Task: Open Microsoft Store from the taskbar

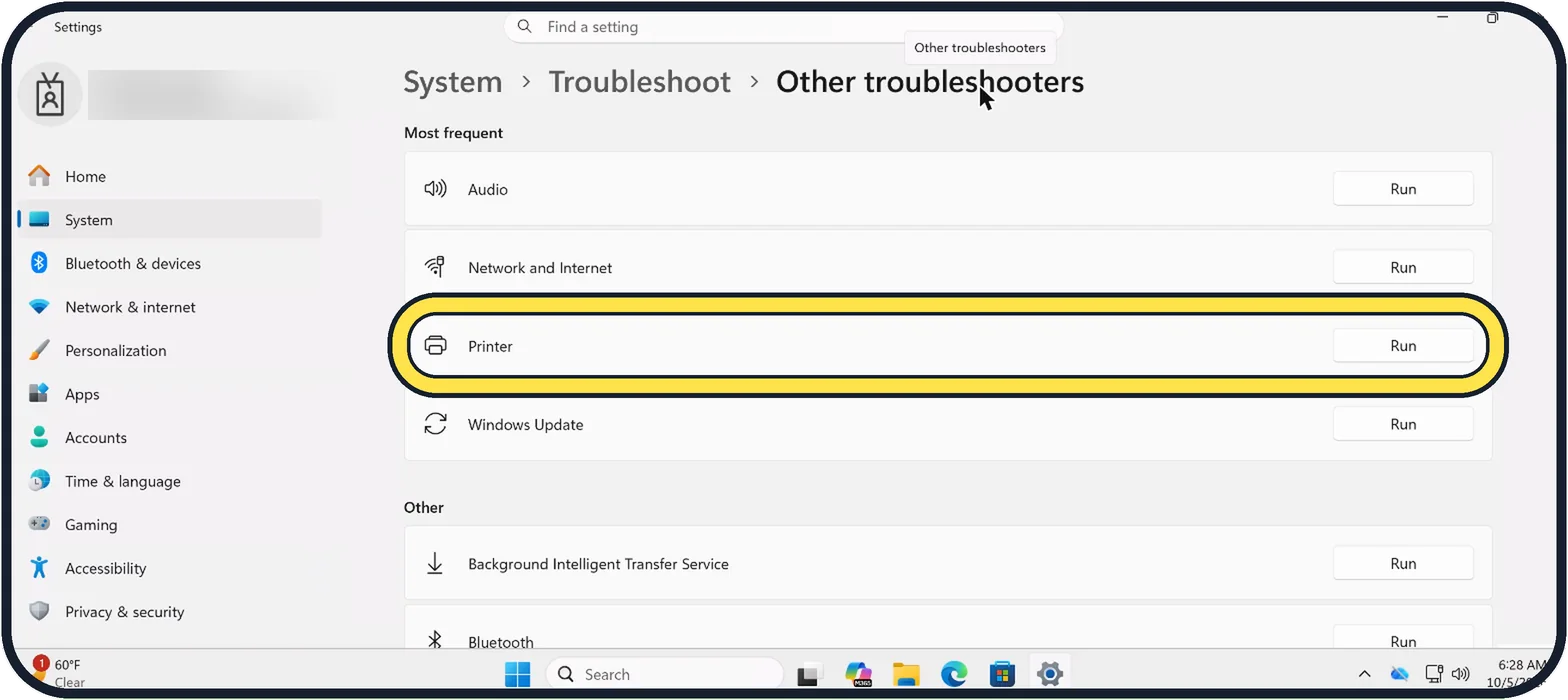Action: (1002, 674)
